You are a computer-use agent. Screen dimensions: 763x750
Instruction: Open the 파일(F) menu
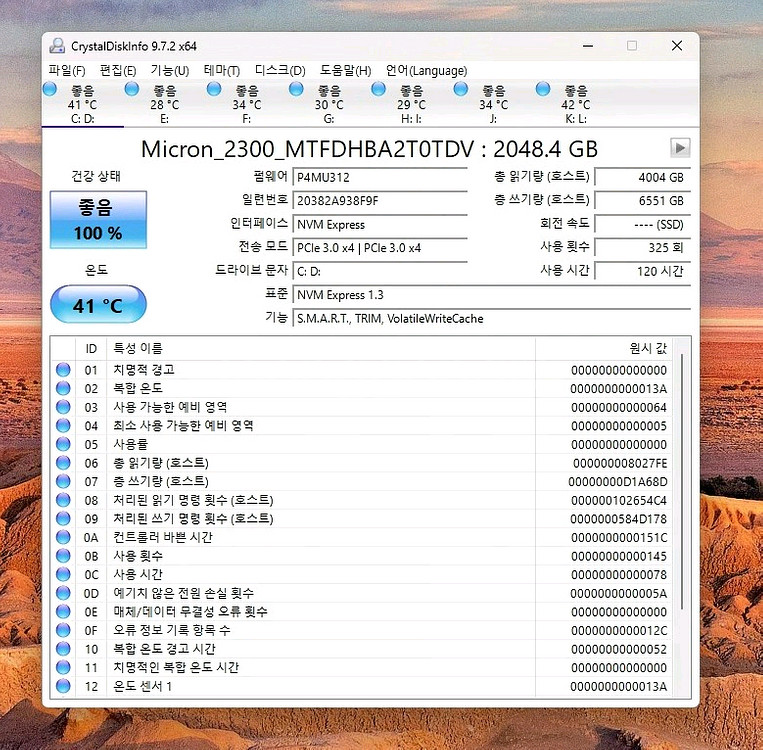[x=67, y=71]
